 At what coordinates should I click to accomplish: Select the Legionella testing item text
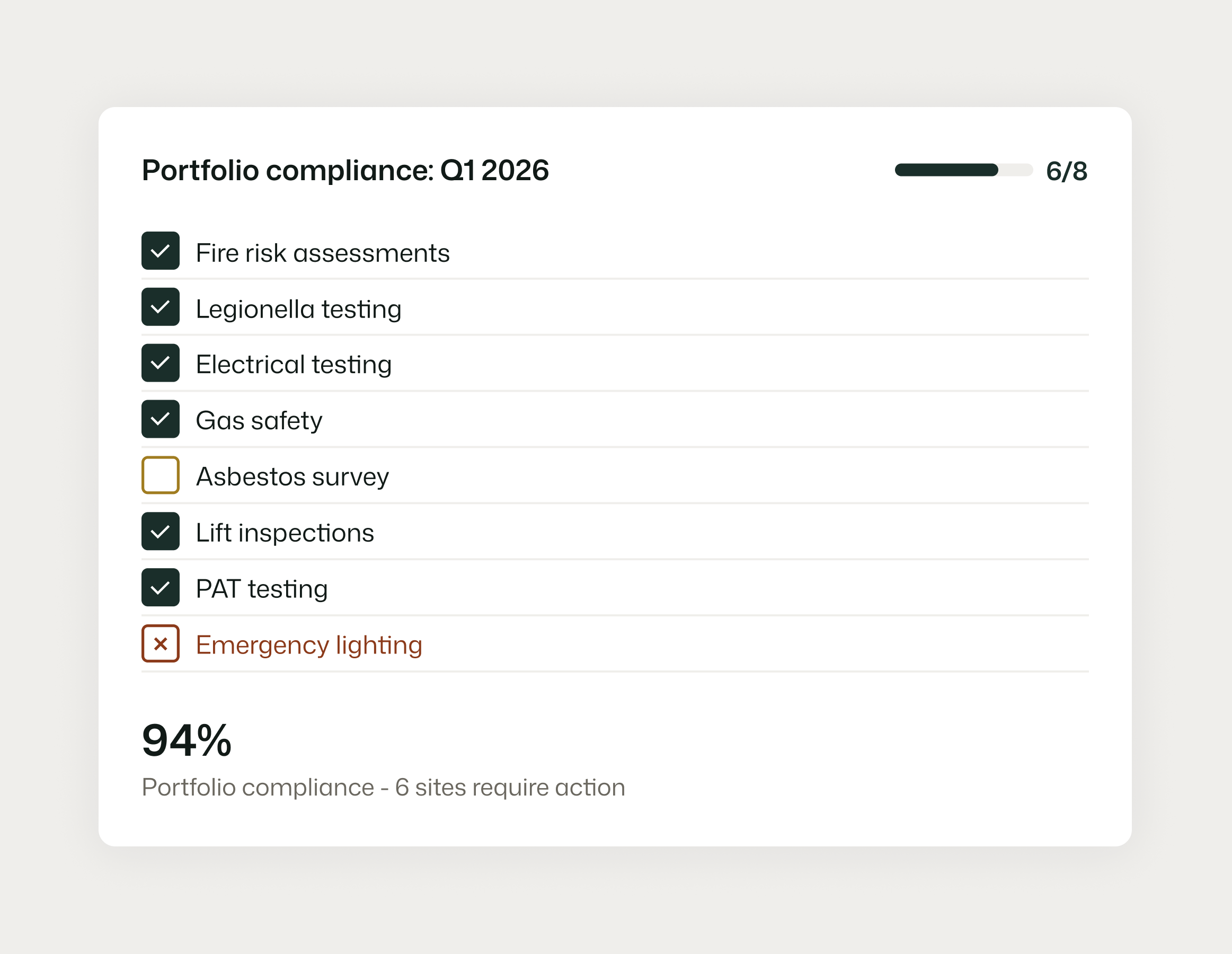click(x=298, y=309)
